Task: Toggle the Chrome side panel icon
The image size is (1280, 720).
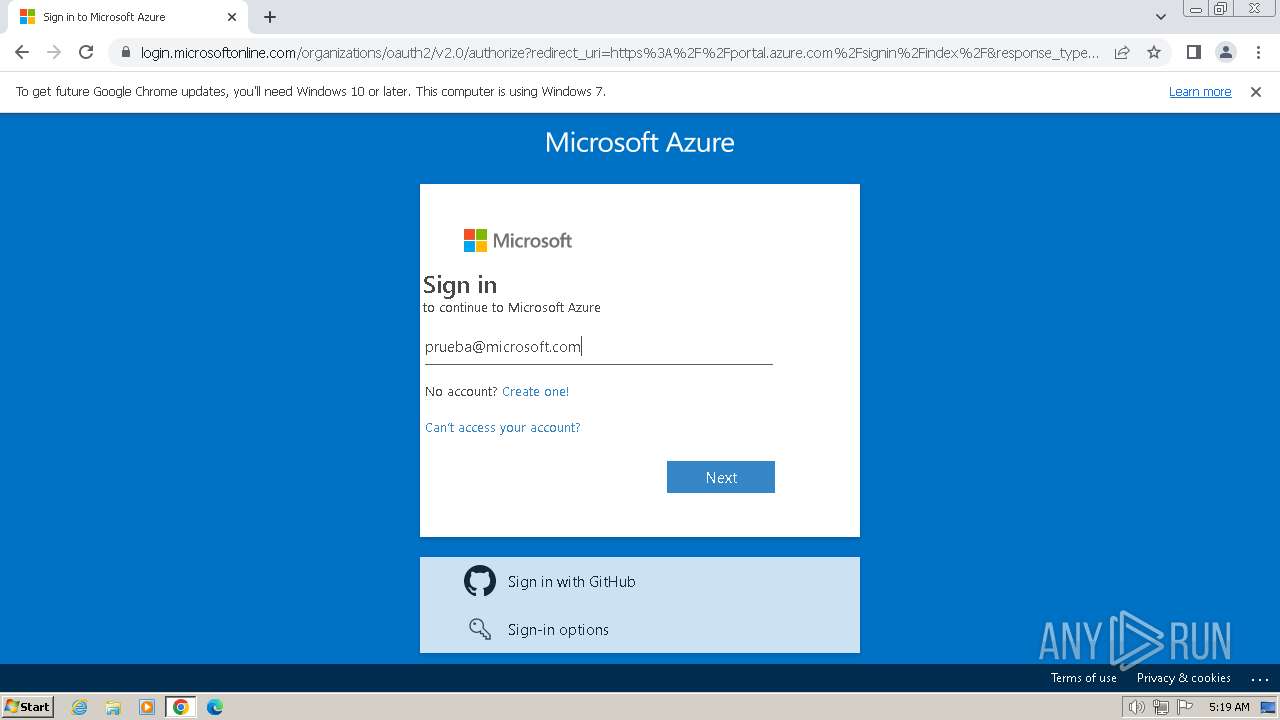Action: click(x=1193, y=52)
